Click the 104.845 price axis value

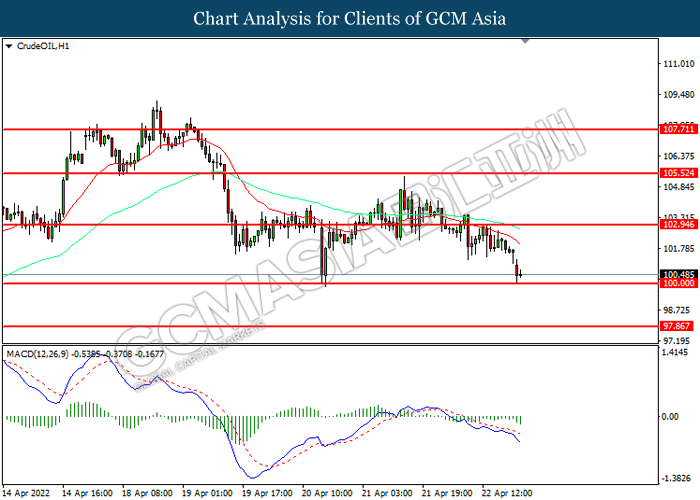(679, 187)
